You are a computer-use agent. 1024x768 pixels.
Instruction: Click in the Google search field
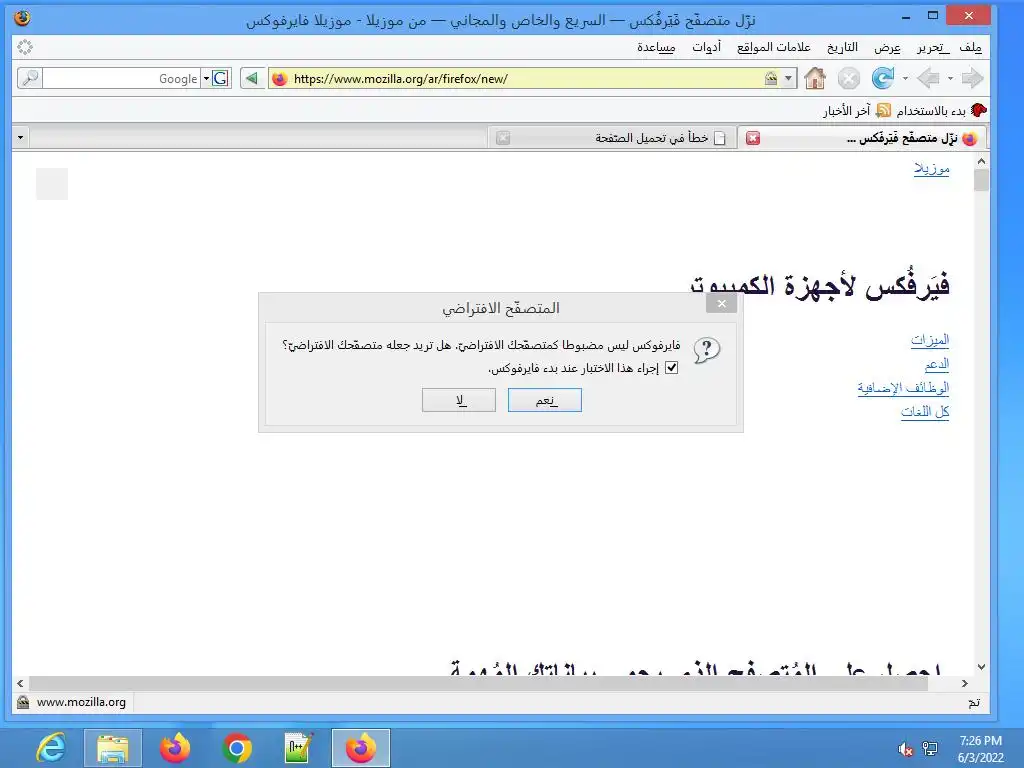pos(121,78)
